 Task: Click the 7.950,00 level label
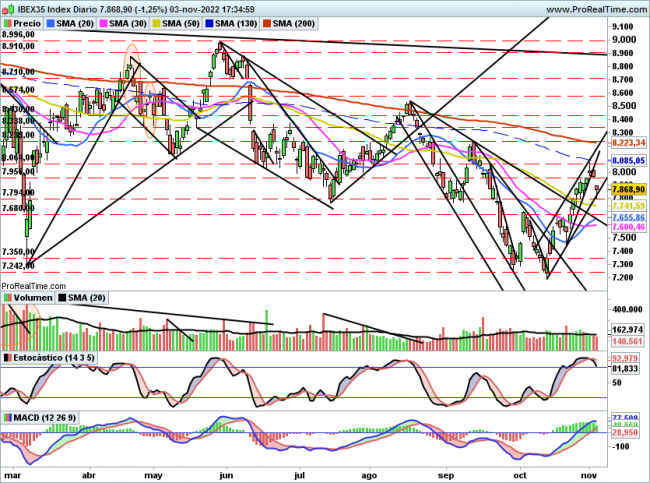coord(17,171)
